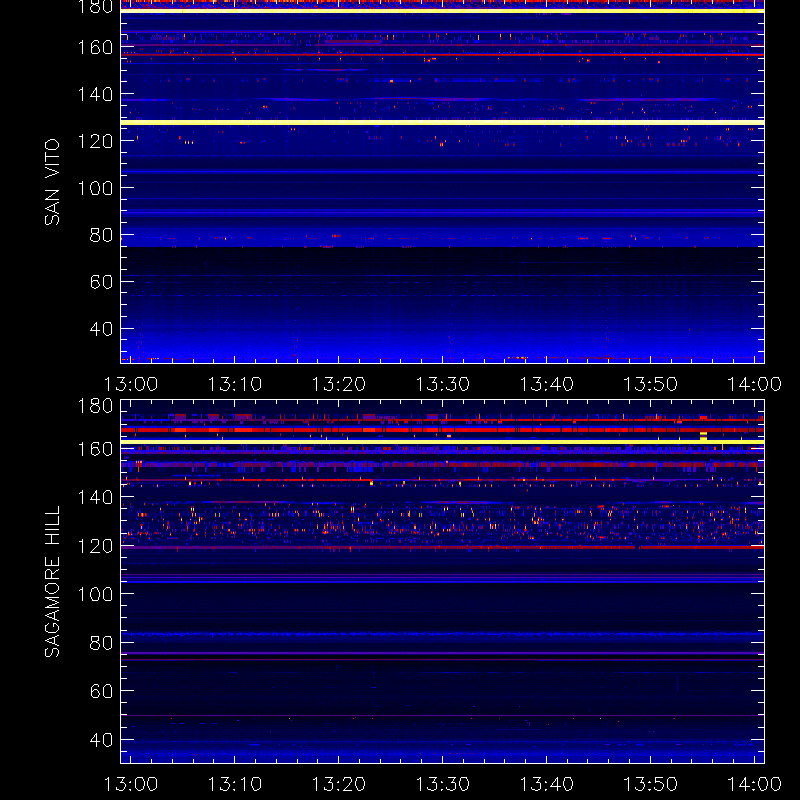Pick the 120 tick label on Sagamore Hill axis
Viewport: 800px width, 800px height.
(95, 546)
